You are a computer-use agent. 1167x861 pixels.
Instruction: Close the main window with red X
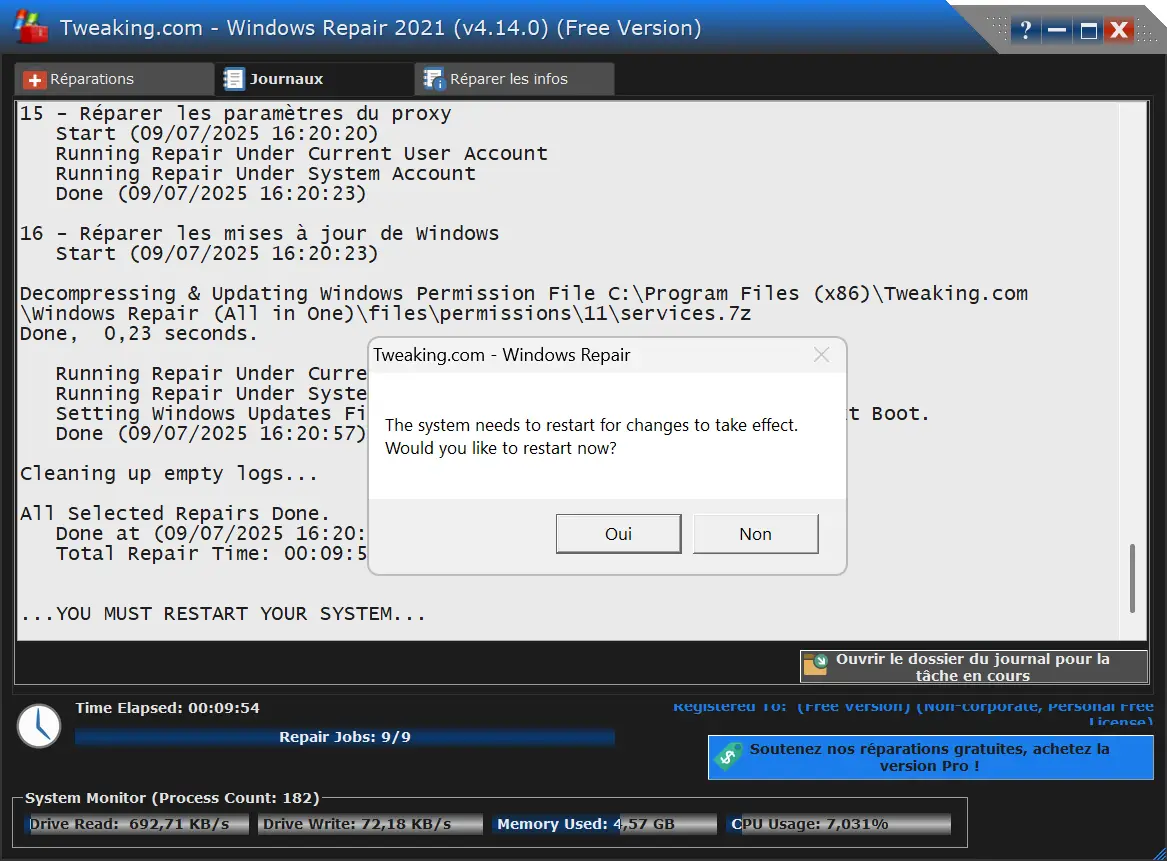pos(1119,31)
